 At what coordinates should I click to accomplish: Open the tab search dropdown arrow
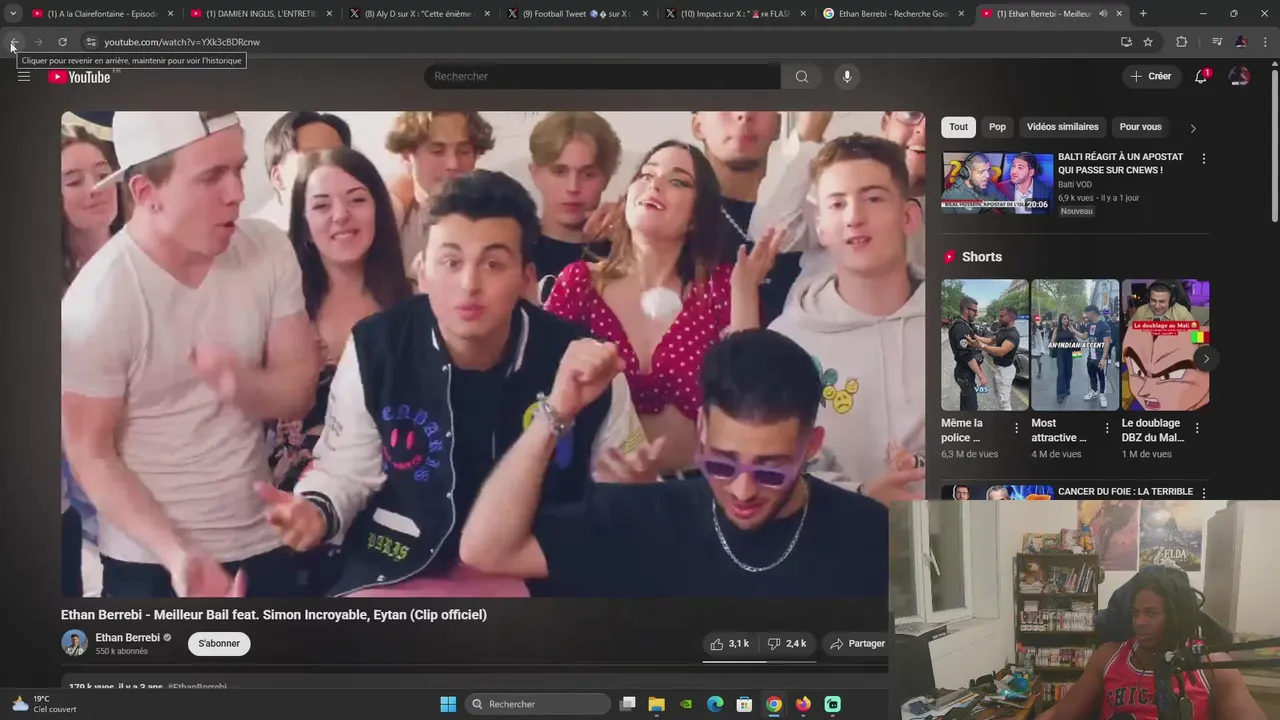[x=12, y=14]
